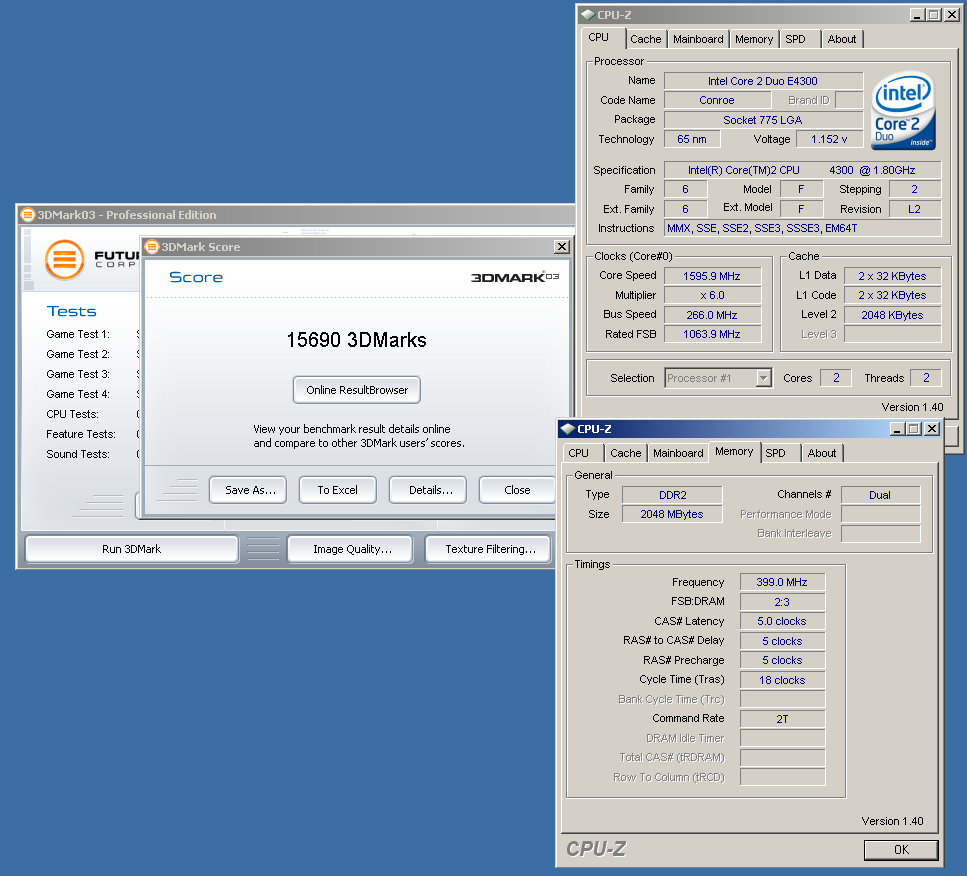Click the Channels # value 'Dual'

coord(880,495)
